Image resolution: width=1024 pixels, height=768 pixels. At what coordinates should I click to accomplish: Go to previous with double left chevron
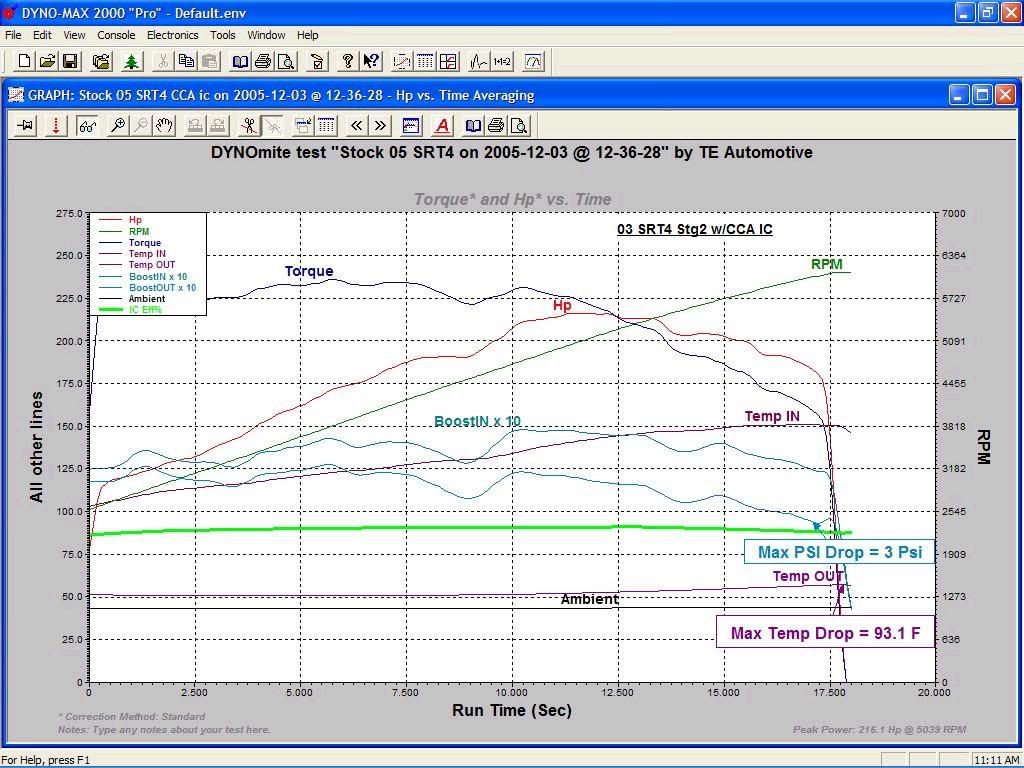[x=357, y=126]
